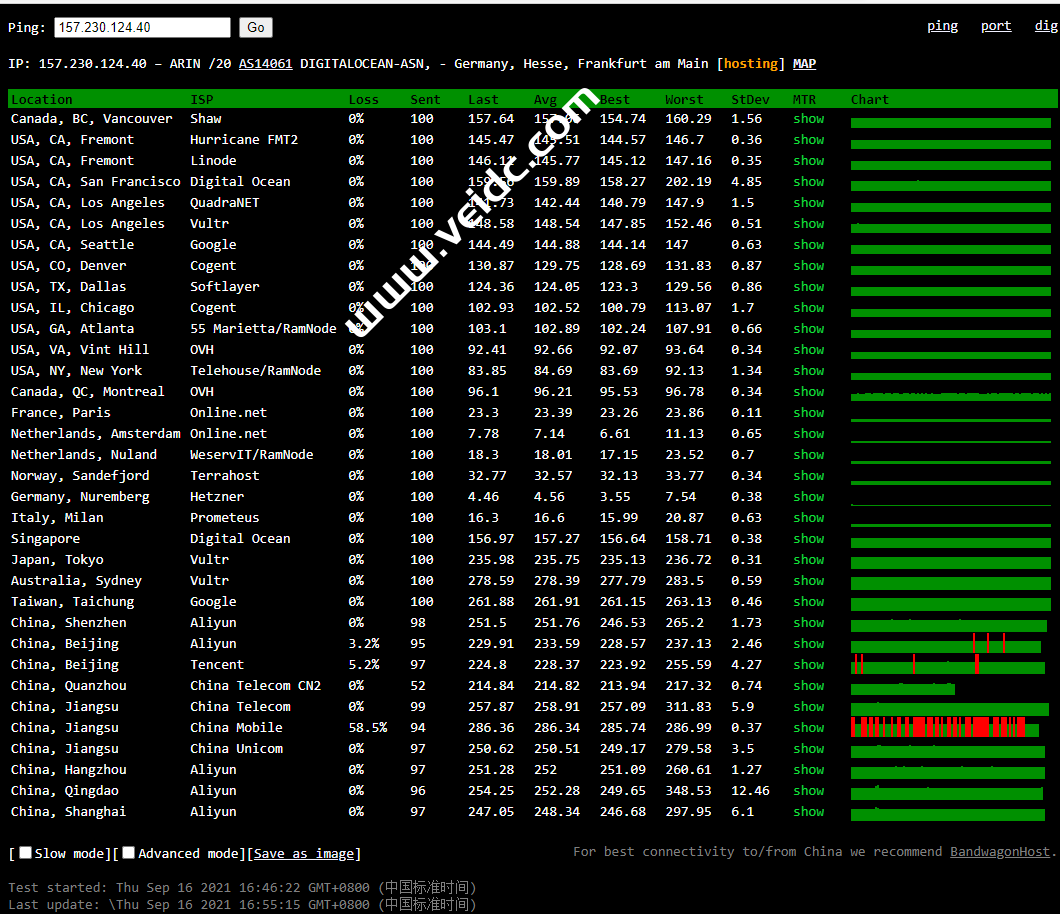Show MTR for Amsterdam Online.net row
Image resolution: width=1060 pixels, height=914 pixels.
pyautogui.click(x=809, y=433)
